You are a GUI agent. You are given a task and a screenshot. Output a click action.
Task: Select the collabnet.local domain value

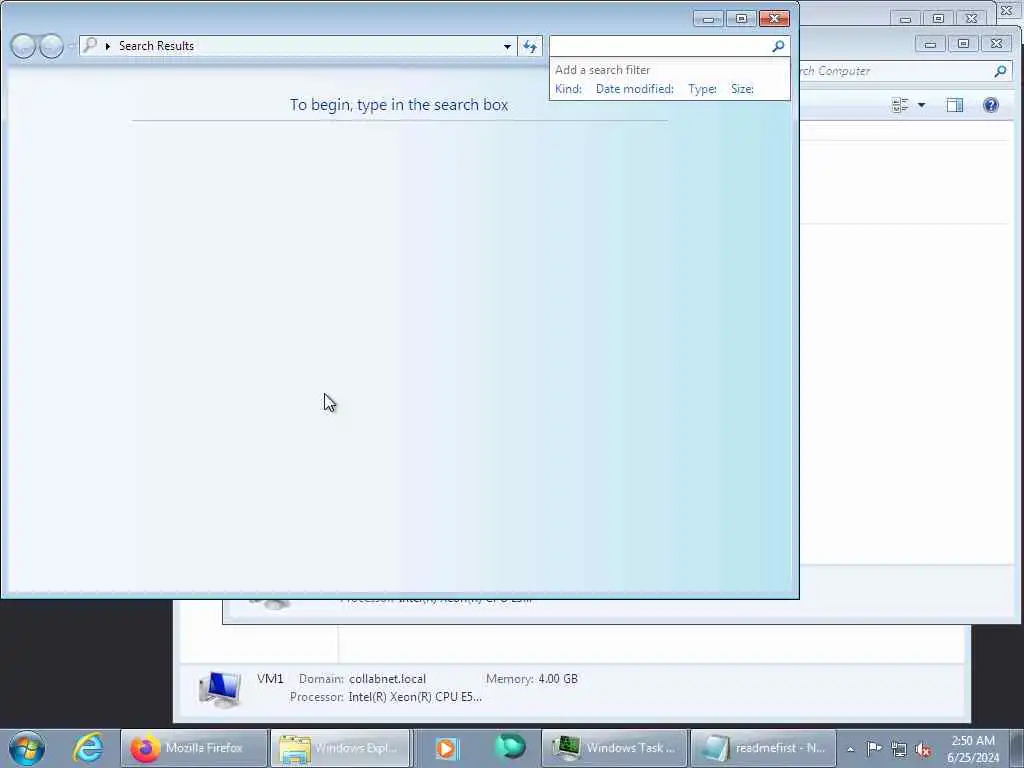(x=387, y=679)
